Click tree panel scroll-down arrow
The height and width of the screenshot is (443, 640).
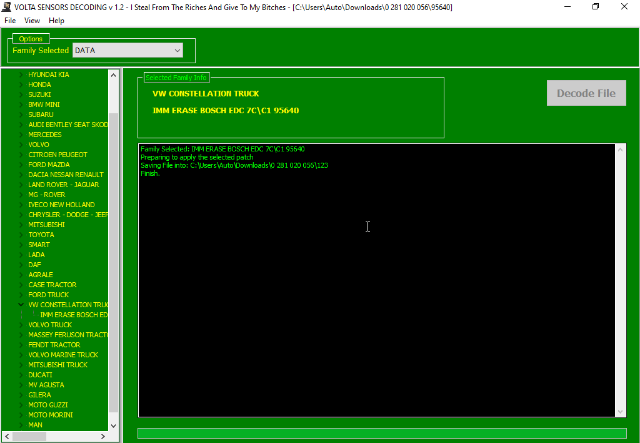tap(113, 425)
